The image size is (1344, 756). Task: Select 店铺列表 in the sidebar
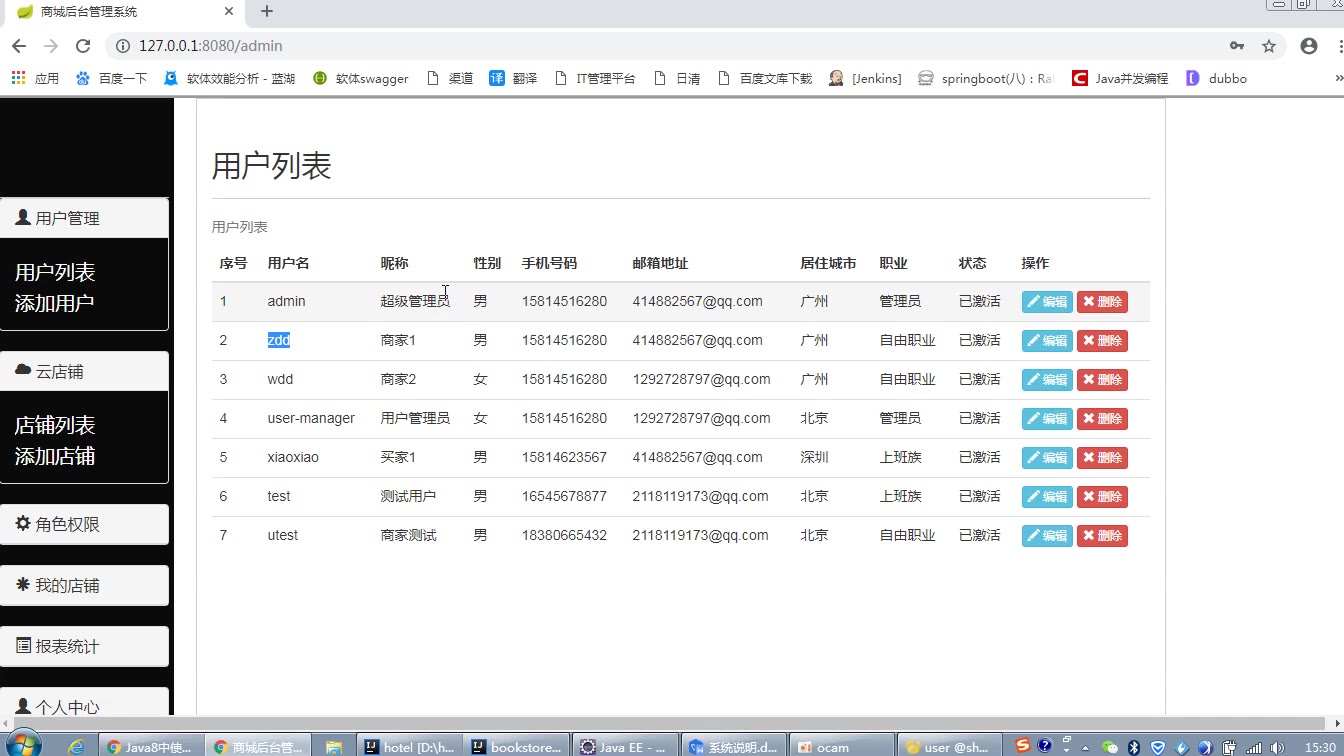coord(55,425)
